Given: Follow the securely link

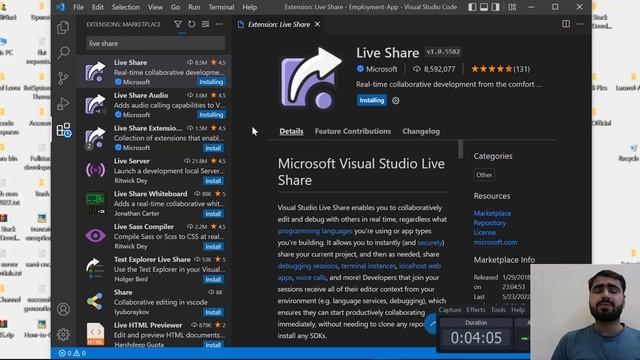Looking at the screenshot, I should click(430, 242).
